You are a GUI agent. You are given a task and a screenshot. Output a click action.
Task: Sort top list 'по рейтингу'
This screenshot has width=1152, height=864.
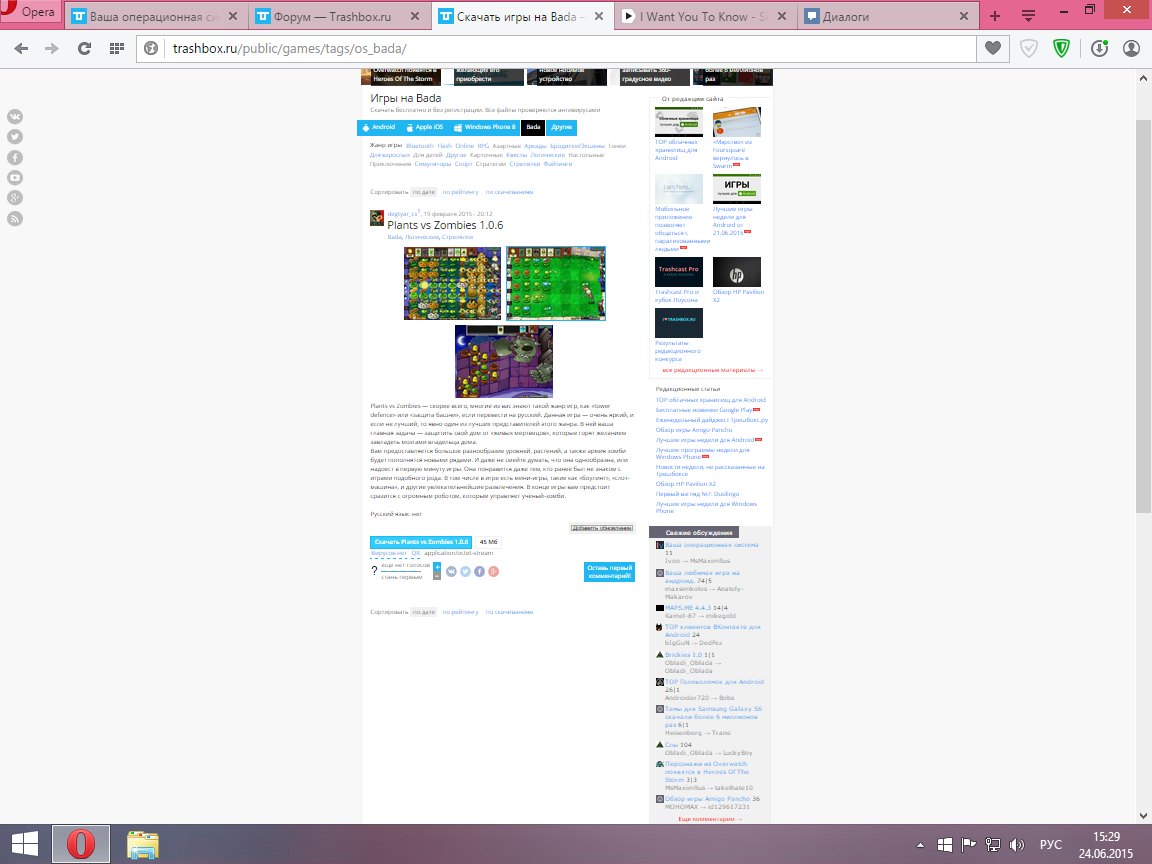pos(460,192)
